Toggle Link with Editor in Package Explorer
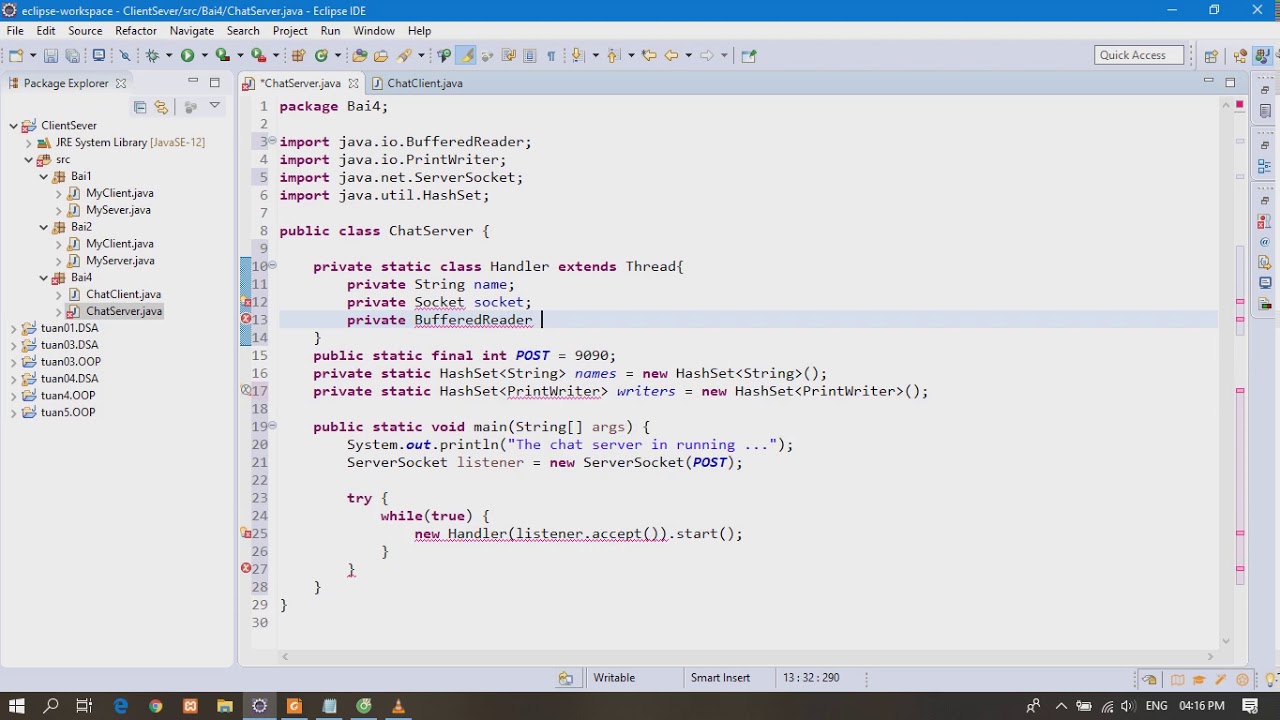The height and width of the screenshot is (720, 1280). click(161, 107)
